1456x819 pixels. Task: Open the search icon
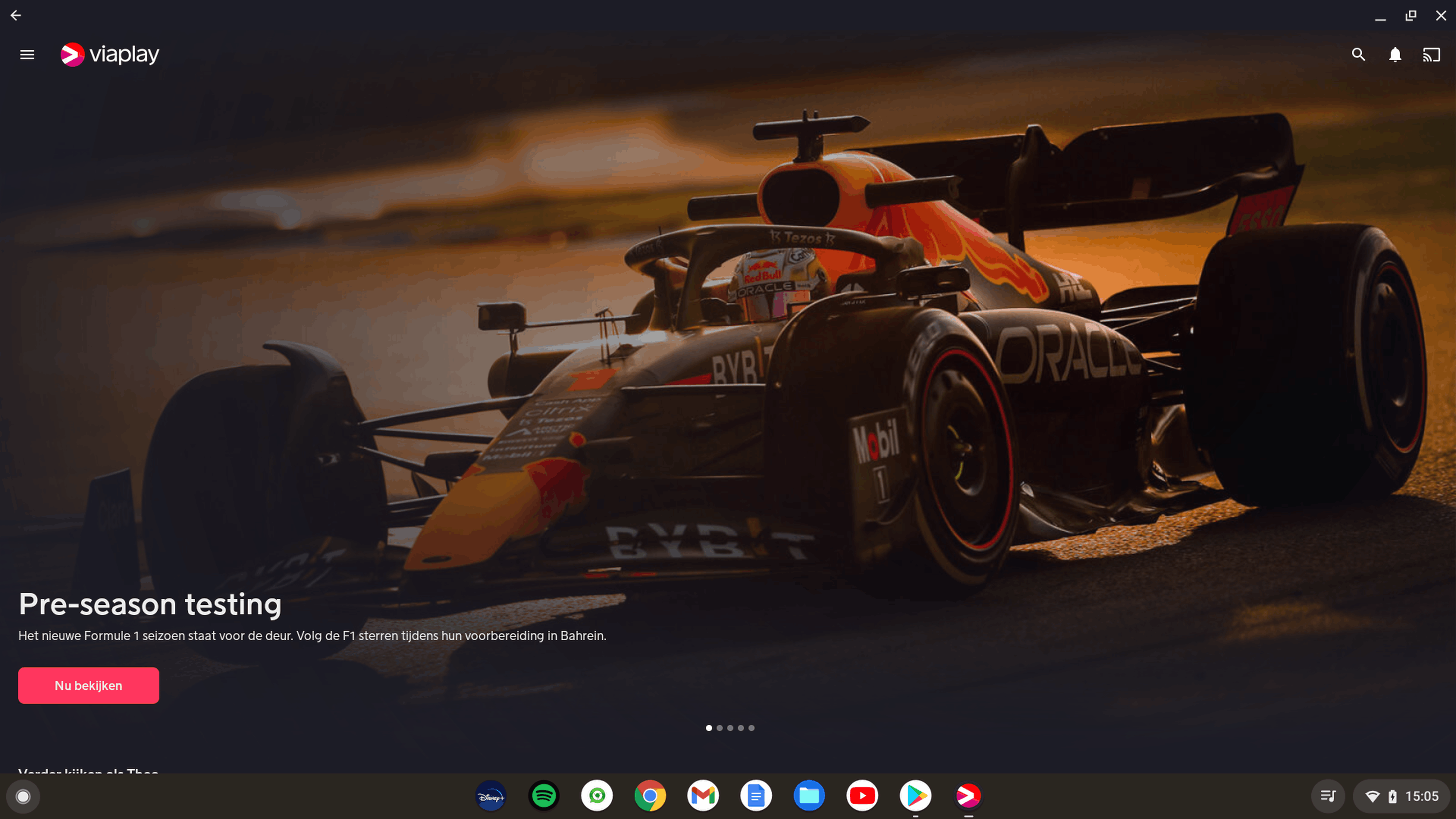click(x=1358, y=55)
